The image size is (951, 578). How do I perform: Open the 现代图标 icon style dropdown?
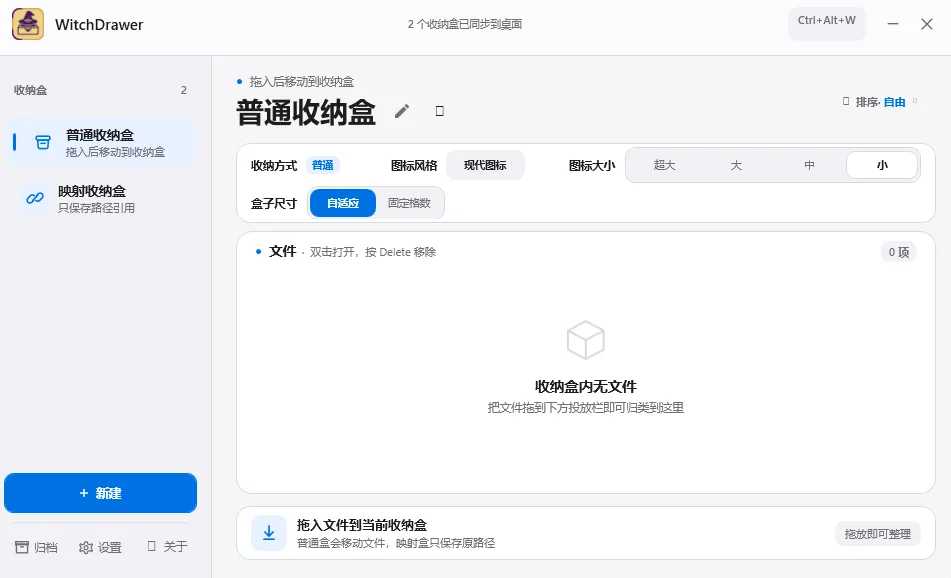pos(485,165)
